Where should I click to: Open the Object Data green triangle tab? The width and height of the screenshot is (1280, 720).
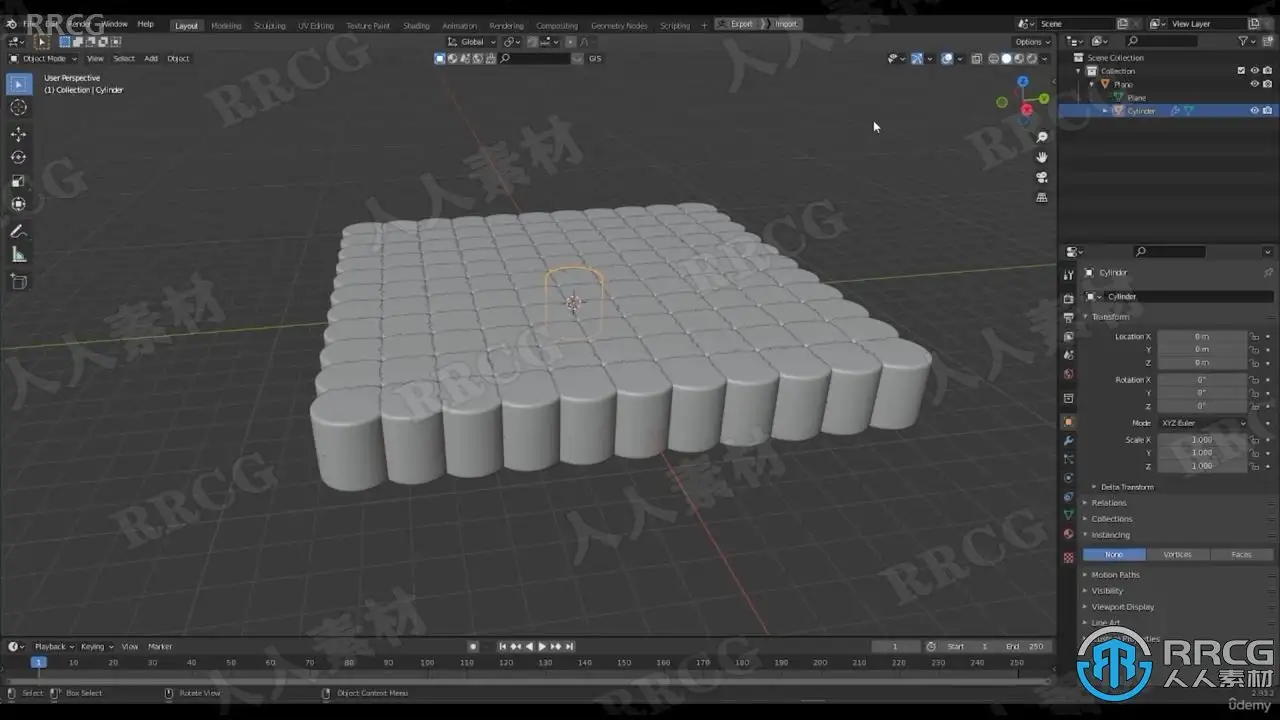point(1069,515)
